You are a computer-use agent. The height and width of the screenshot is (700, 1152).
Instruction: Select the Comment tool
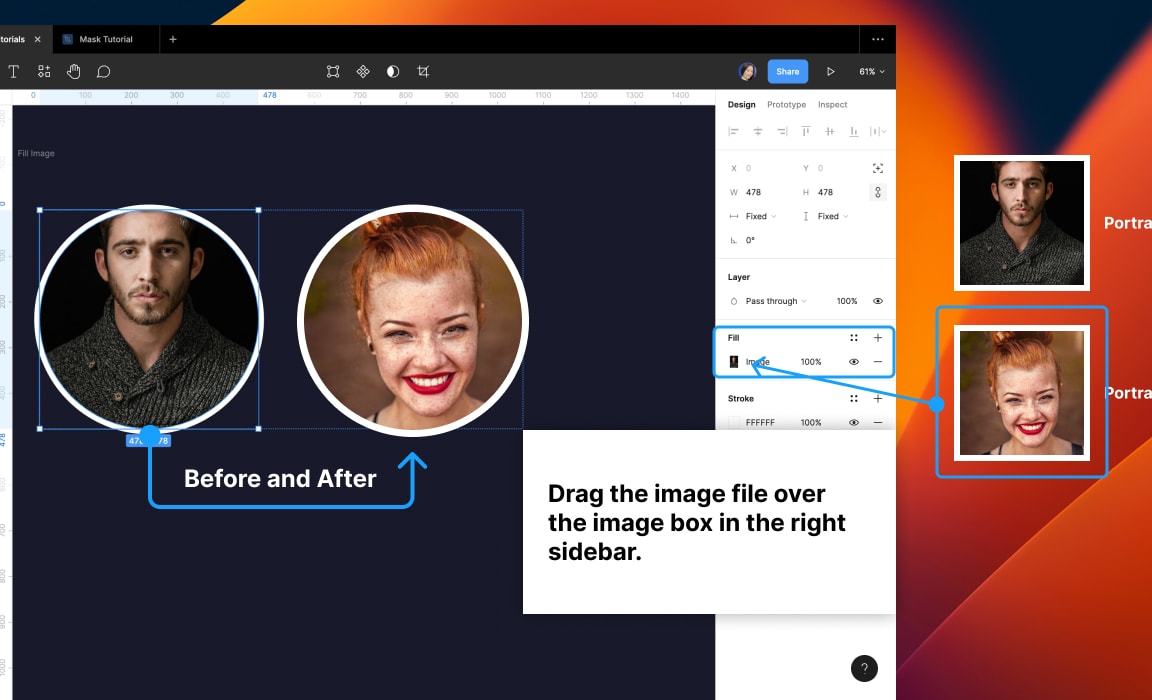tap(104, 71)
